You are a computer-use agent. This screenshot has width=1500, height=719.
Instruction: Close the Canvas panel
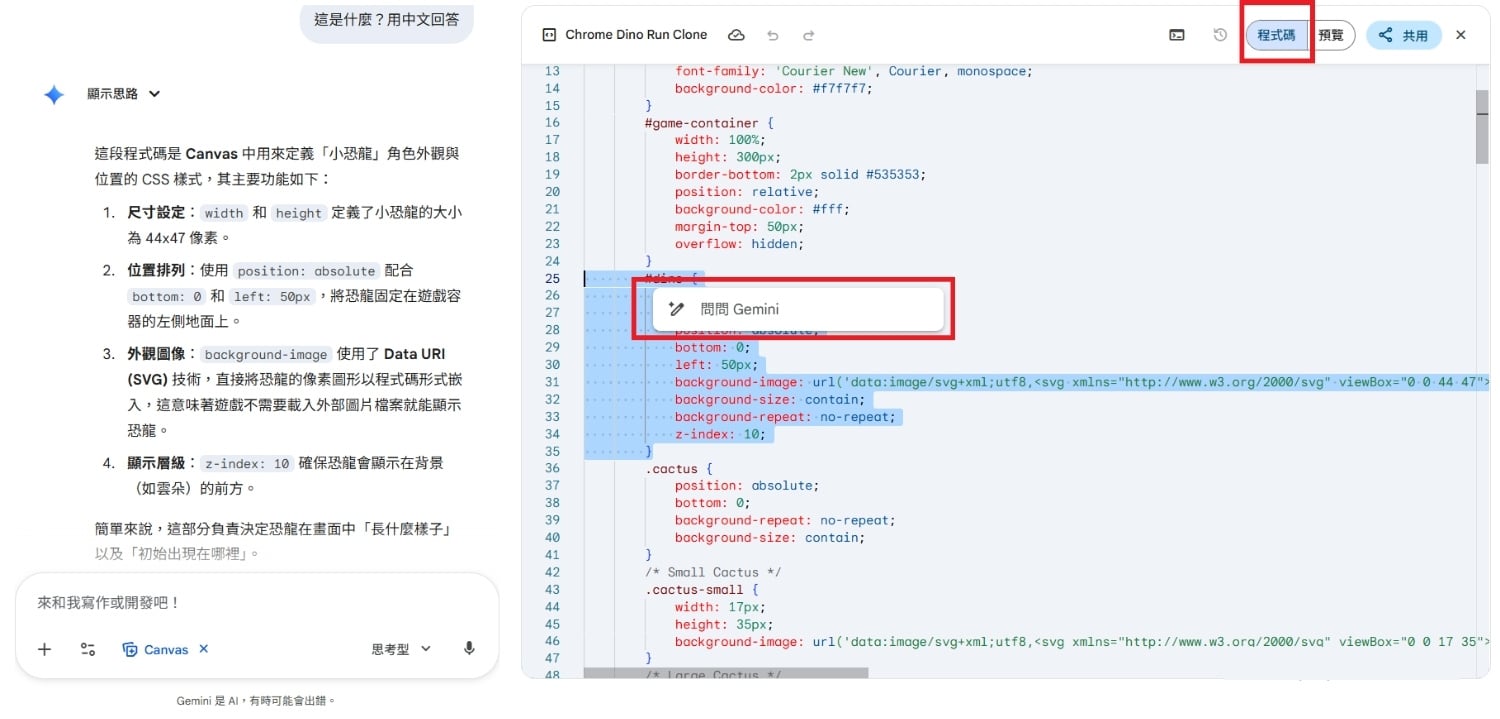coord(1460,35)
